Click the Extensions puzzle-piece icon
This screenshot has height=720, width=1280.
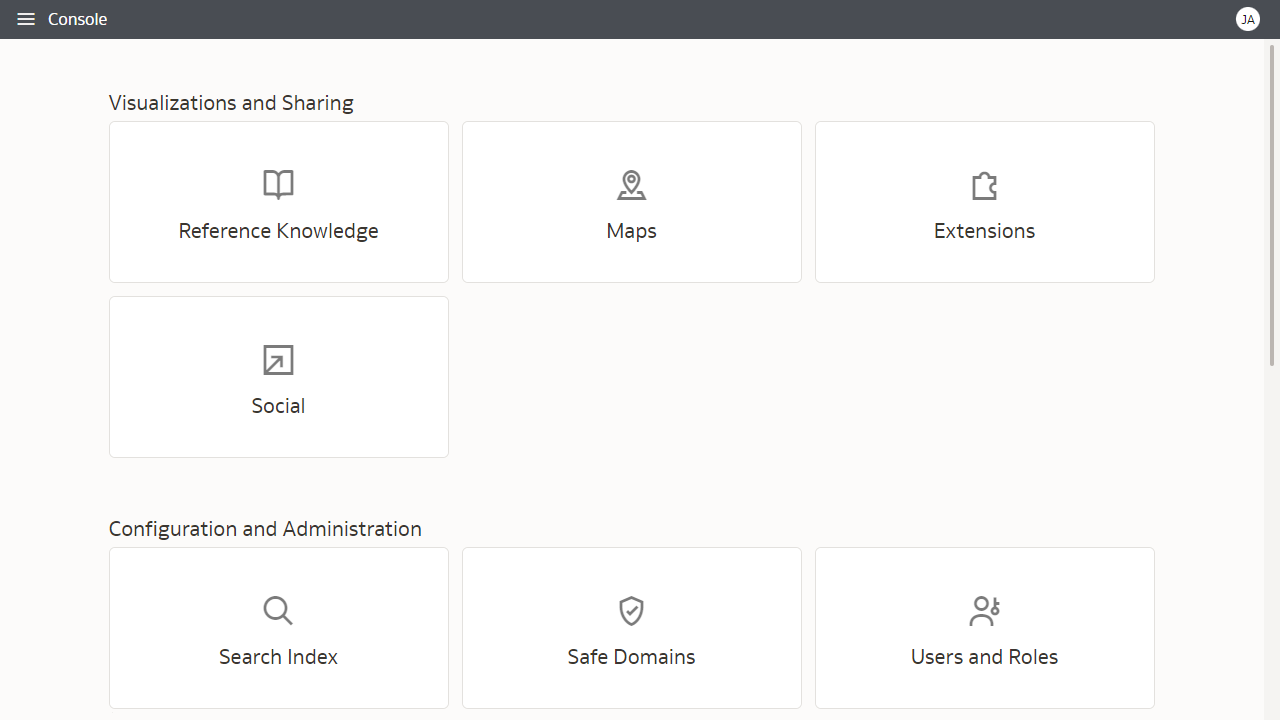(x=984, y=184)
